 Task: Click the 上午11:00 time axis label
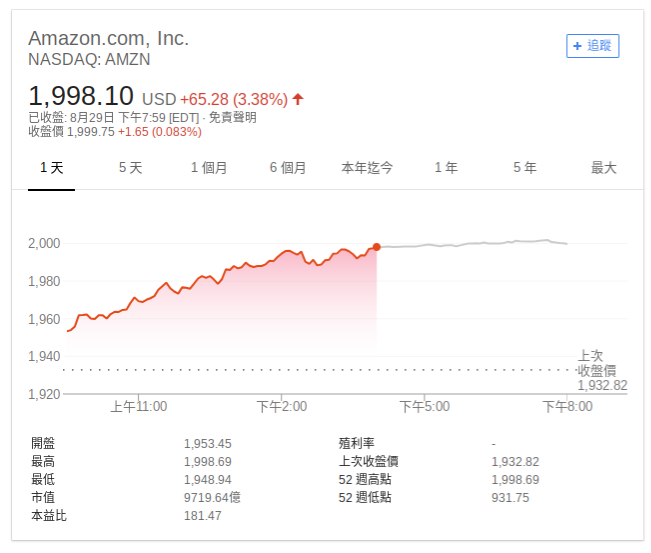(138, 407)
